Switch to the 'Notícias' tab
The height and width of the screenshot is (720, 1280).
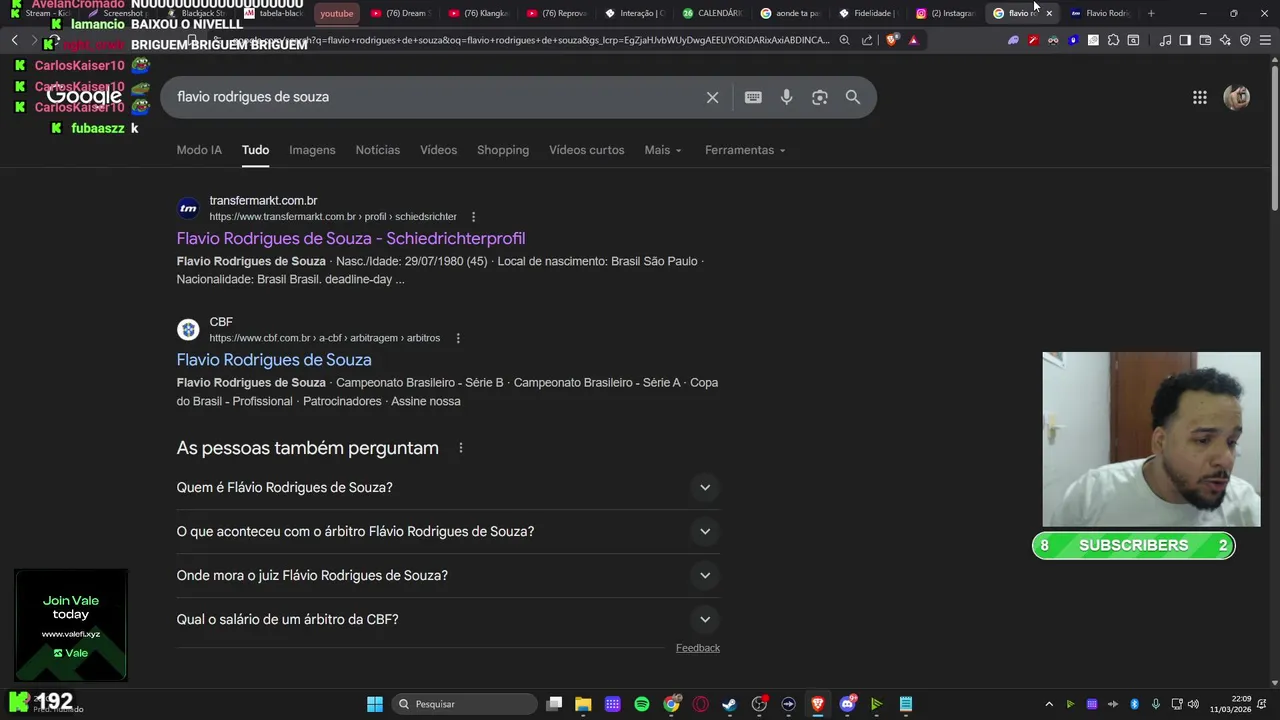point(378,150)
